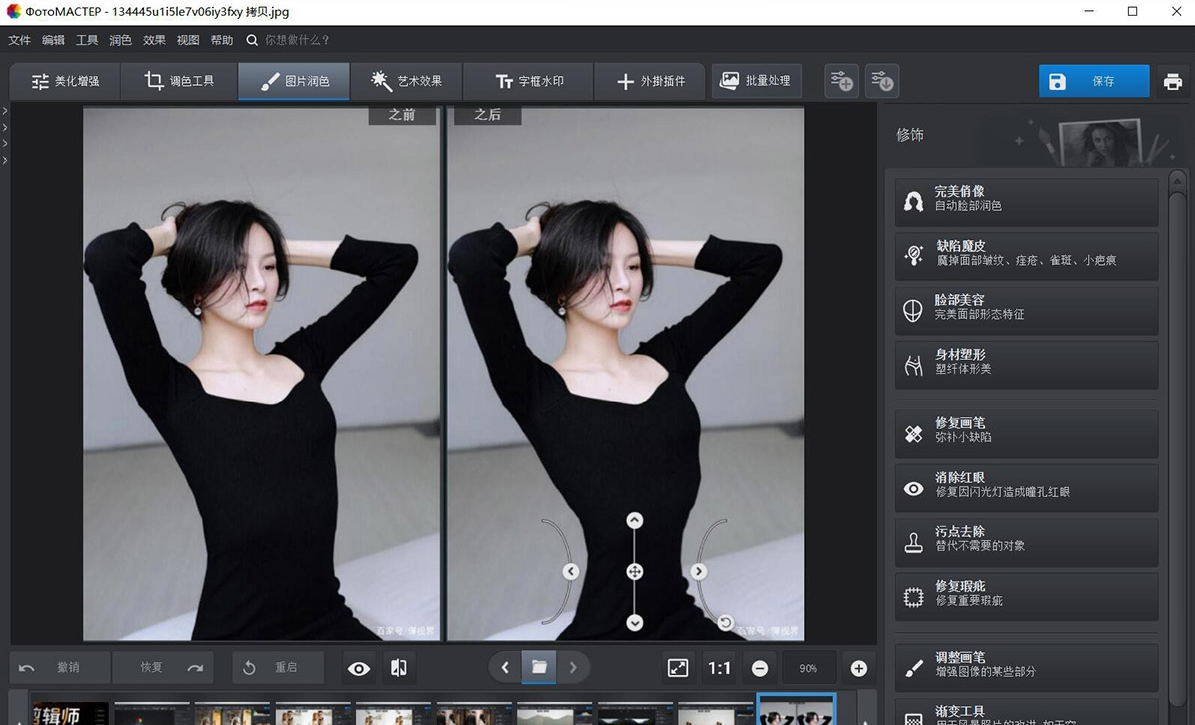Screen dimensions: 1195x725
Task: Switch to the 美化增强 tab
Action: pyautogui.click(x=65, y=81)
